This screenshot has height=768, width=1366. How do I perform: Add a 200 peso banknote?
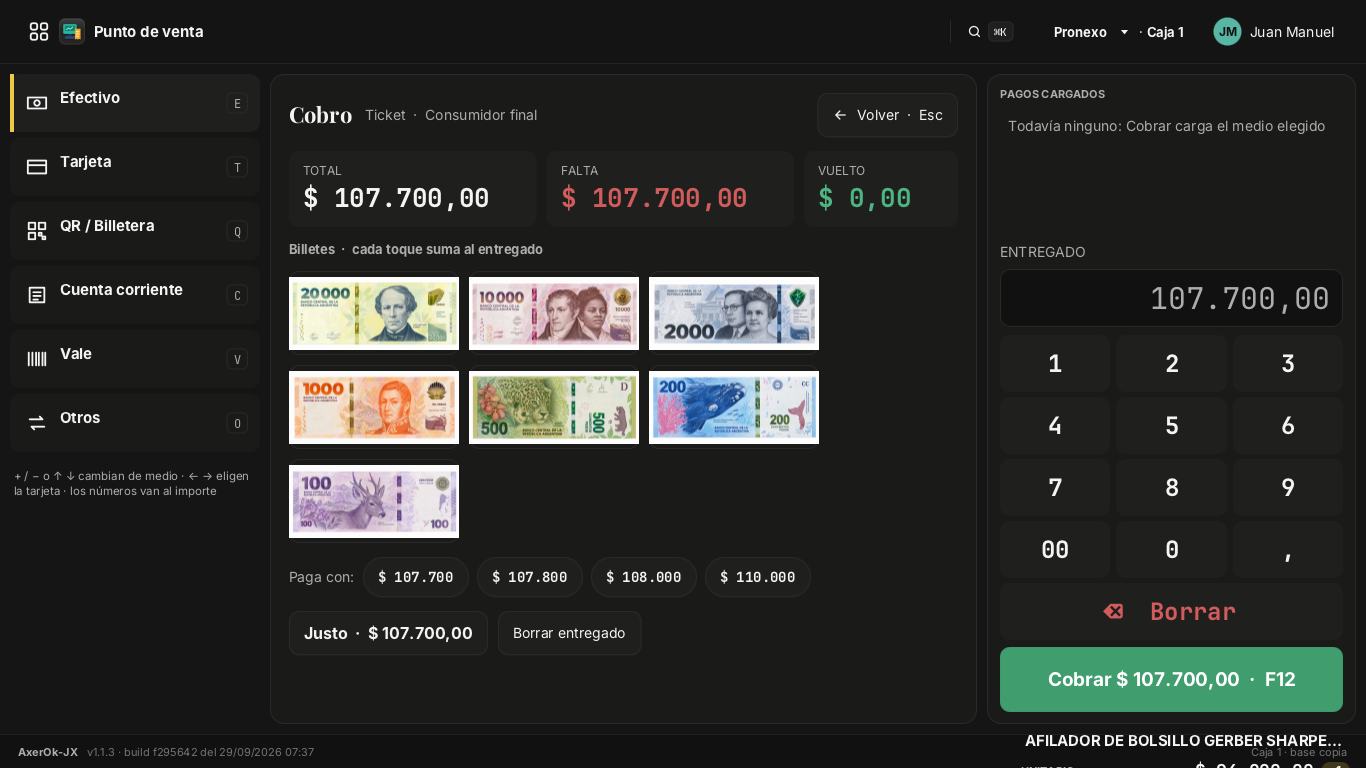[734, 408]
